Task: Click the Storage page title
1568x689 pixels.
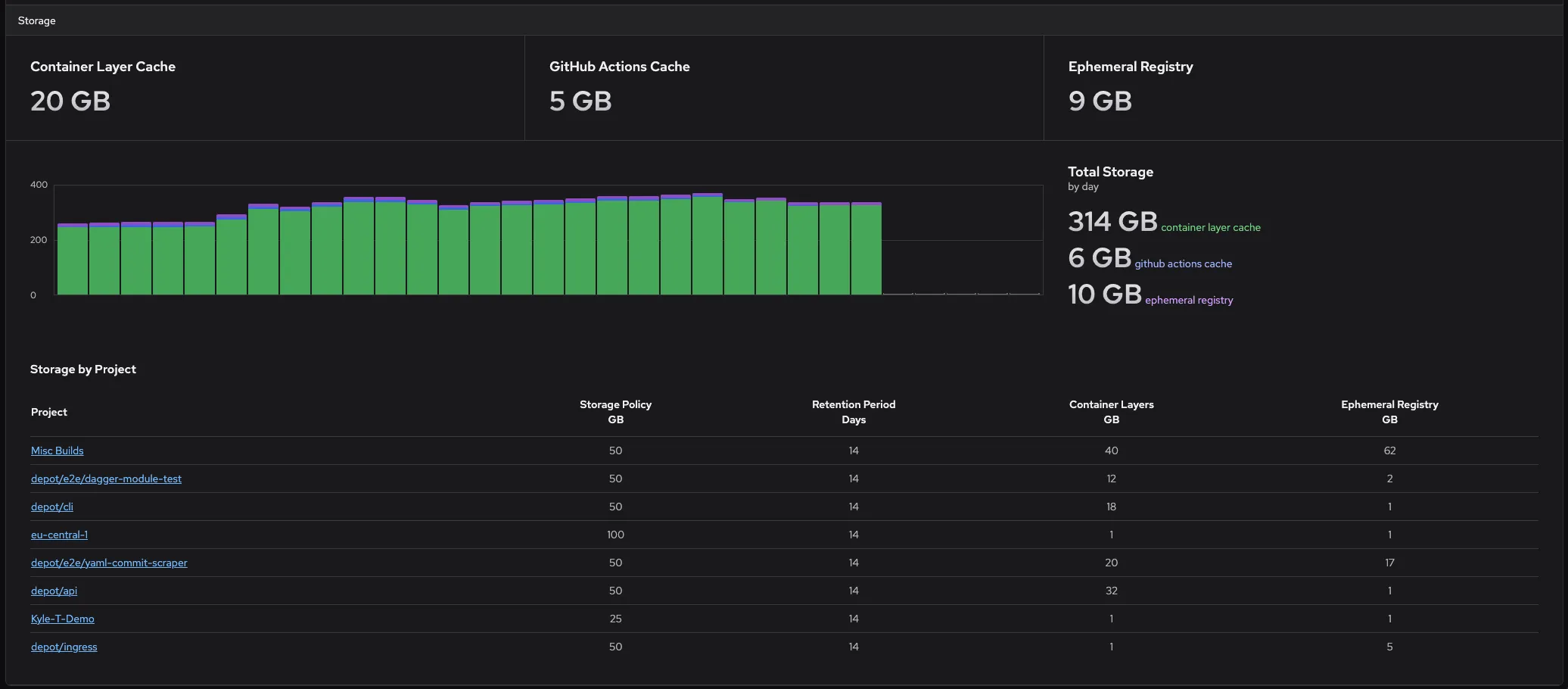Action: click(36, 20)
